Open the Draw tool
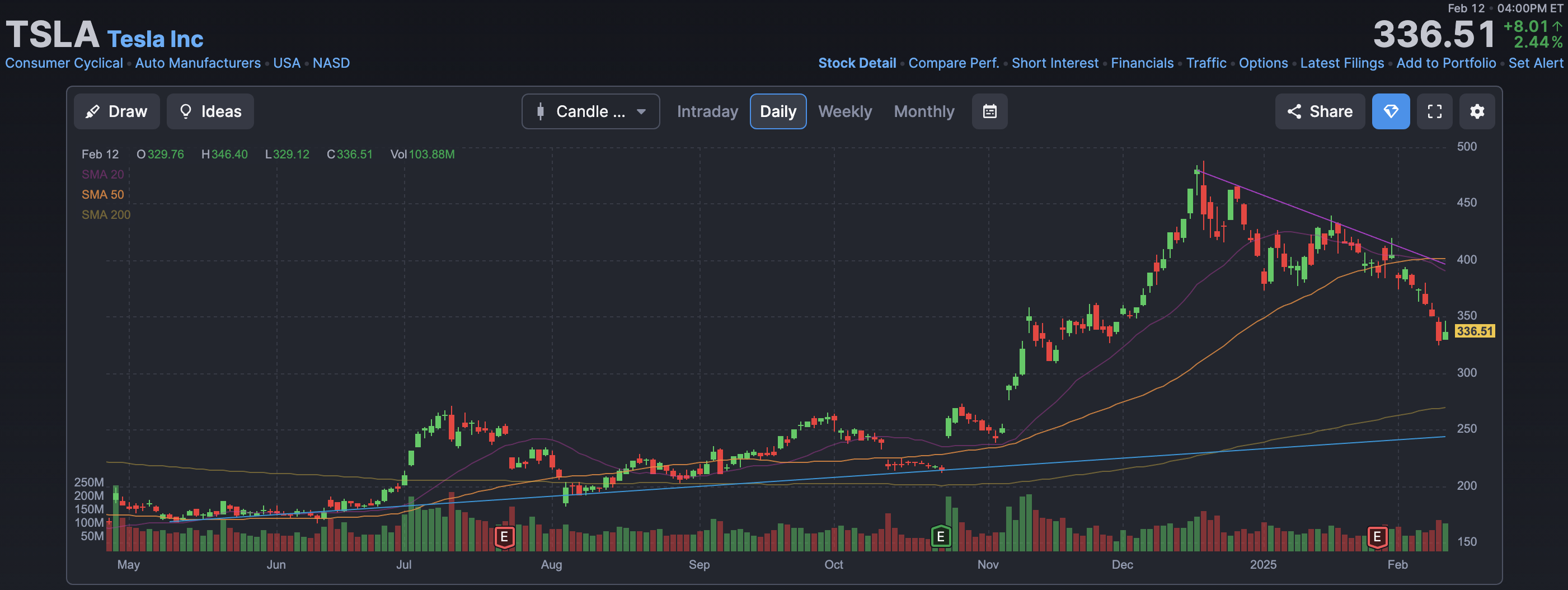The height and width of the screenshot is (590, 1568). tap(116, 111)
